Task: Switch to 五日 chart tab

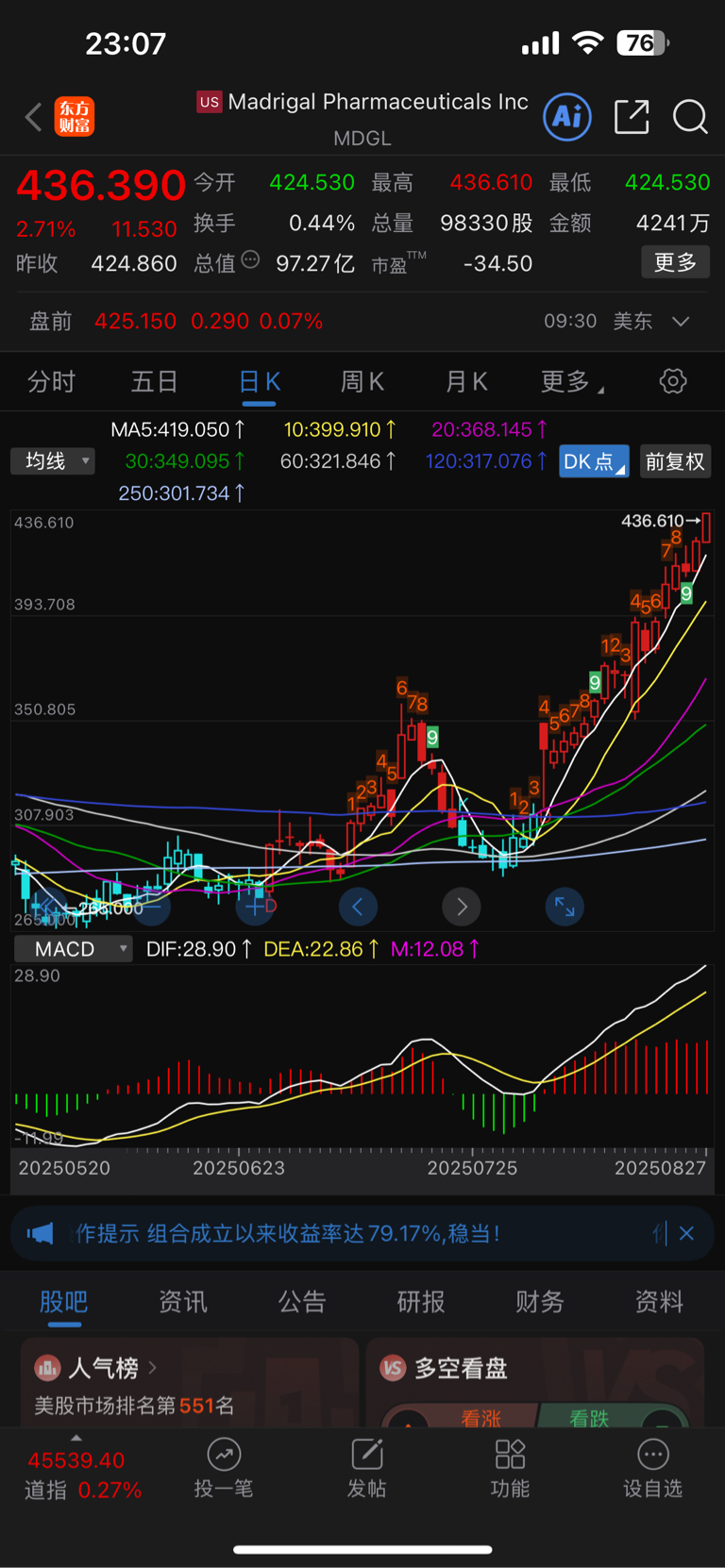Action: (155, 381)
